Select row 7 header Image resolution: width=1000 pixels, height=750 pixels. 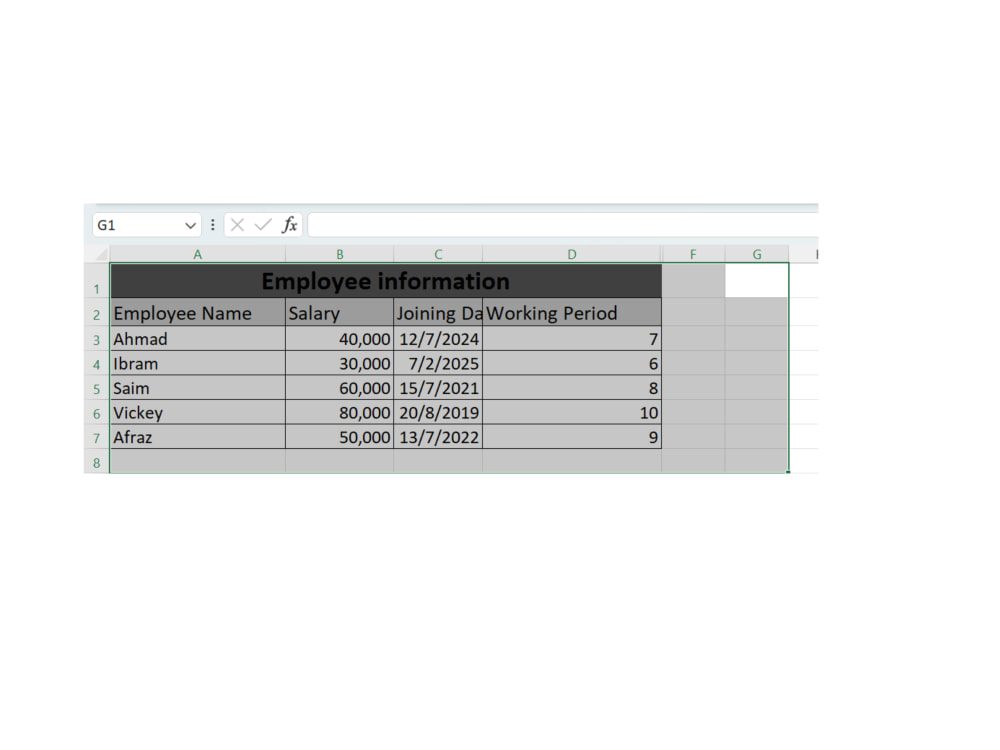point(97,437)
